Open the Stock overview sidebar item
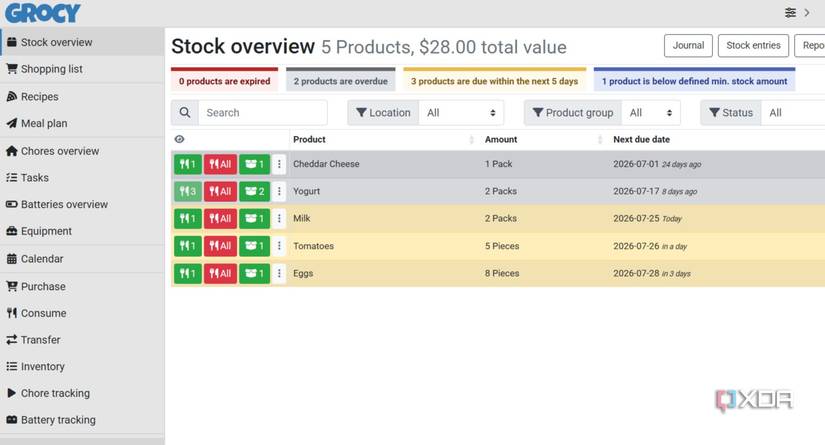This screenshot has width=825, height=445. [82, 42]
